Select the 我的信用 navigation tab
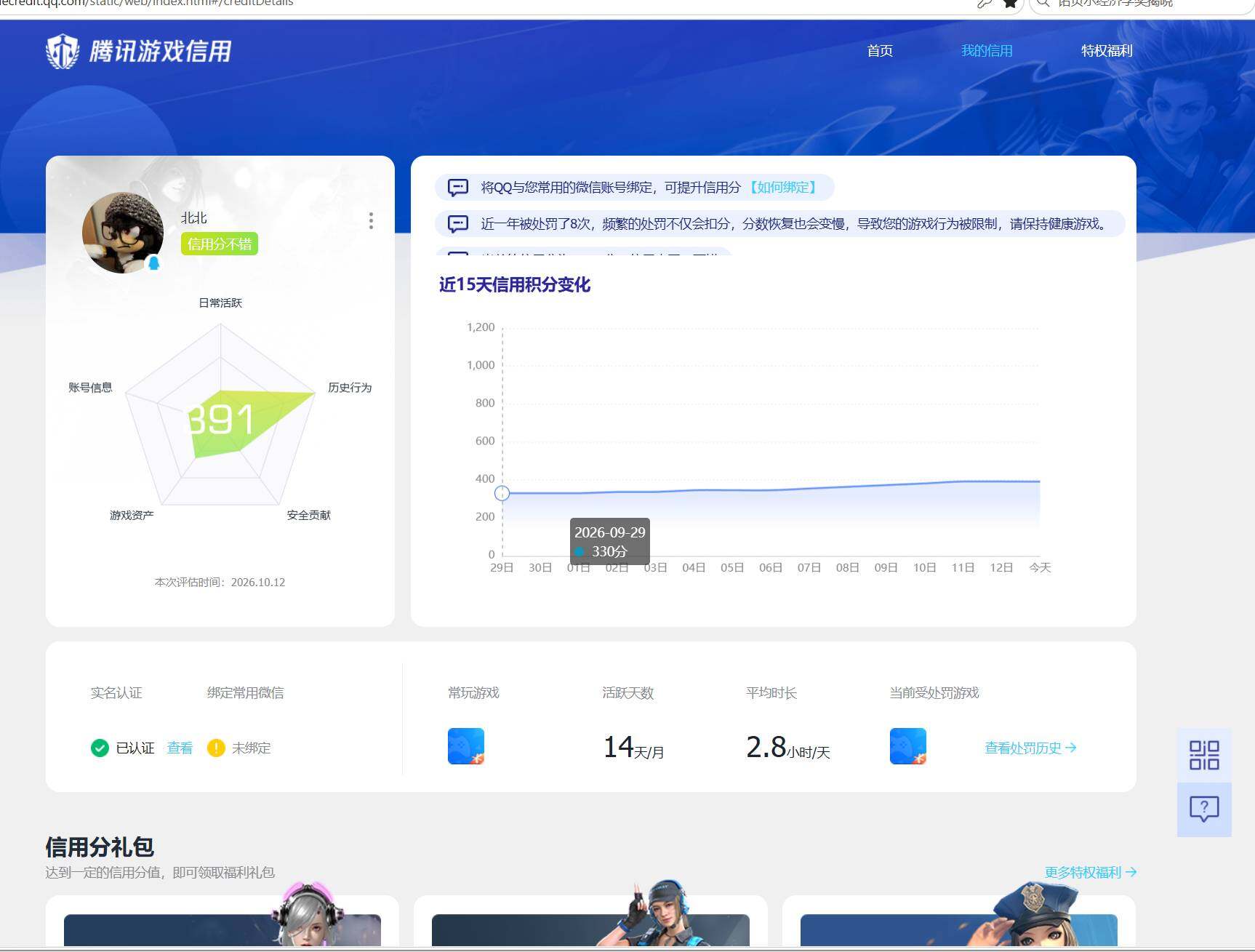The image size is (1255, 952). click(x=987, y=51)
